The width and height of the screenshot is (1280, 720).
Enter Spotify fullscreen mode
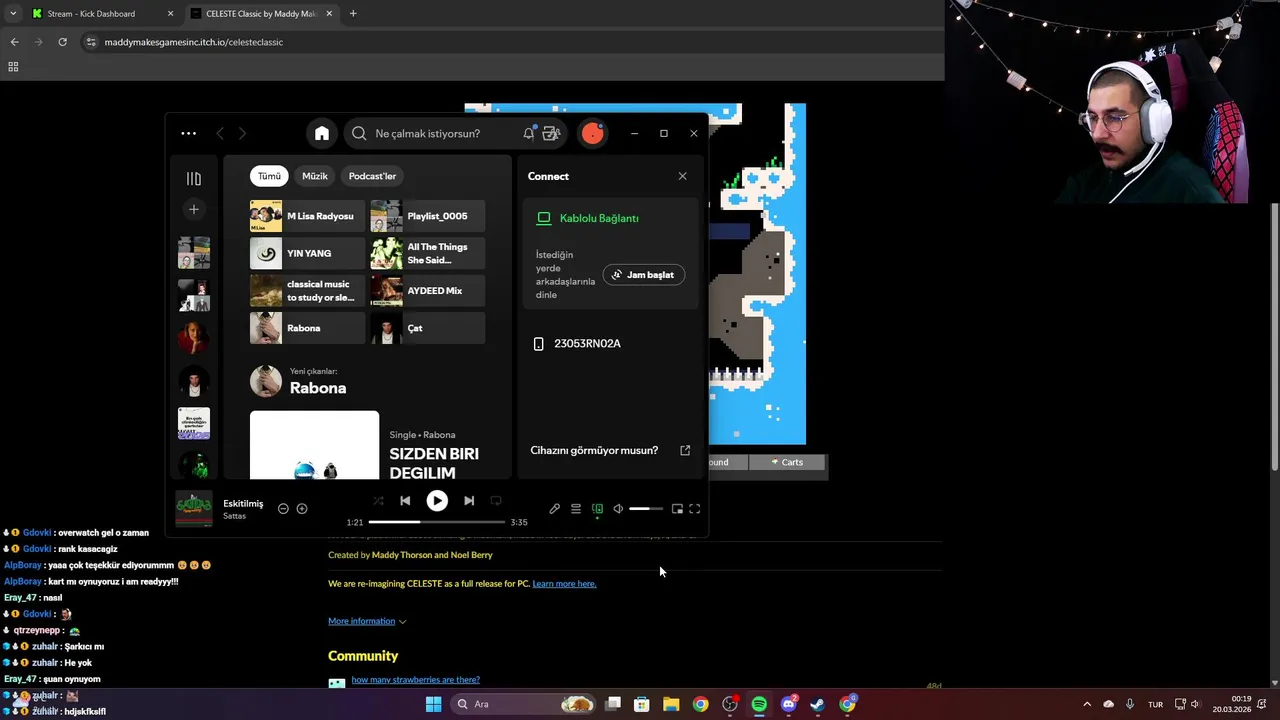tap(695, 509)
